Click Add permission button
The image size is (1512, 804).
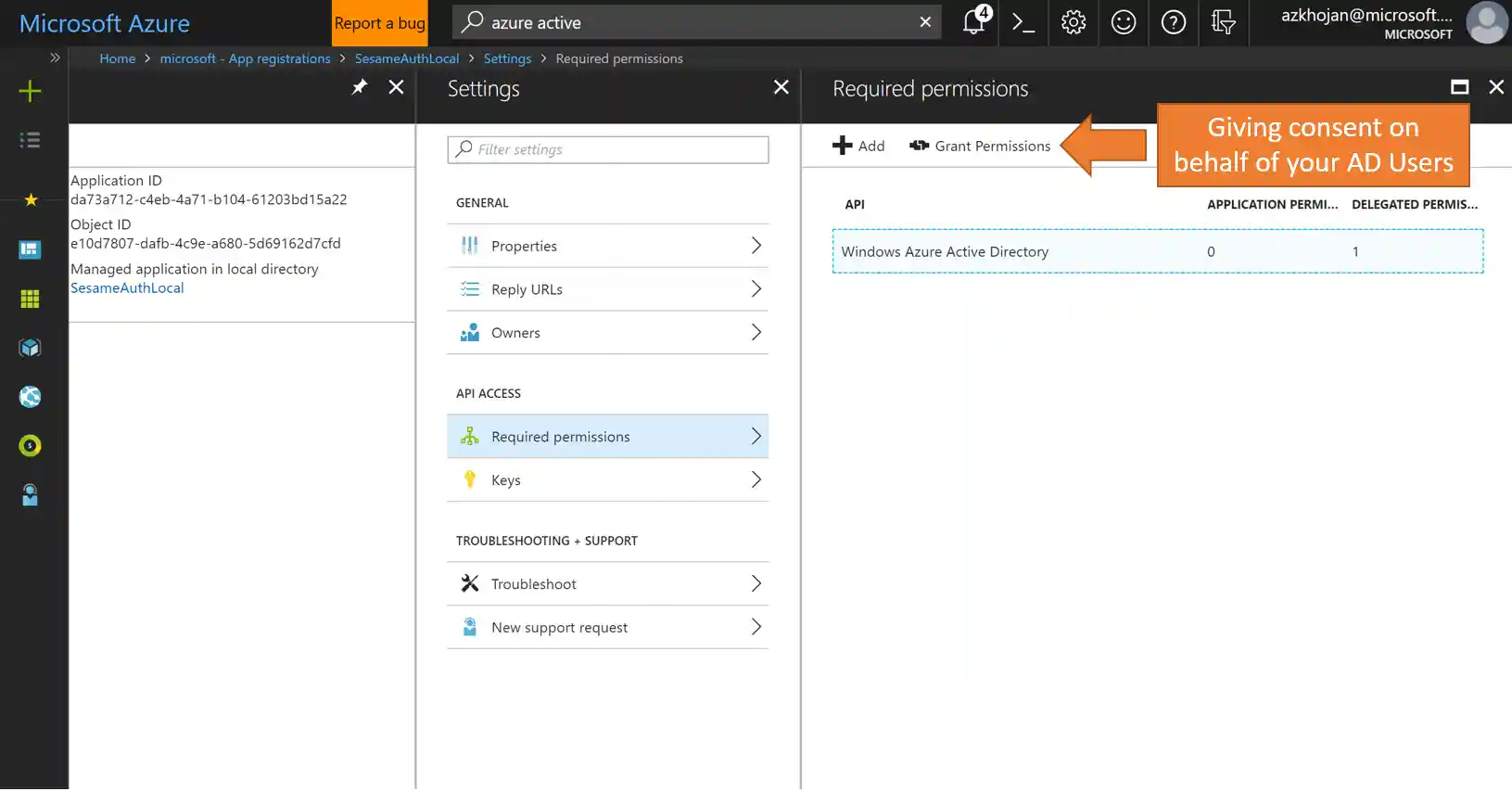pyautogui.click(x=858, y=146)
